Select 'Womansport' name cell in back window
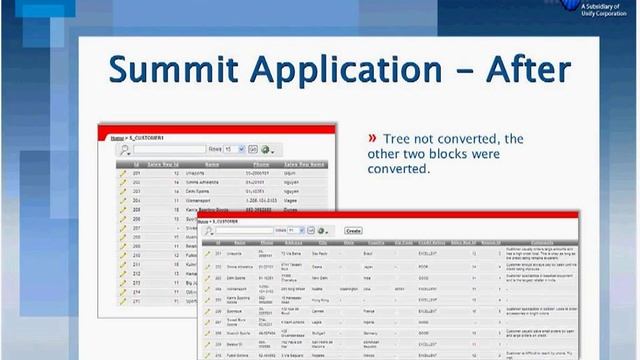640x360 pixels. point(198,201)
